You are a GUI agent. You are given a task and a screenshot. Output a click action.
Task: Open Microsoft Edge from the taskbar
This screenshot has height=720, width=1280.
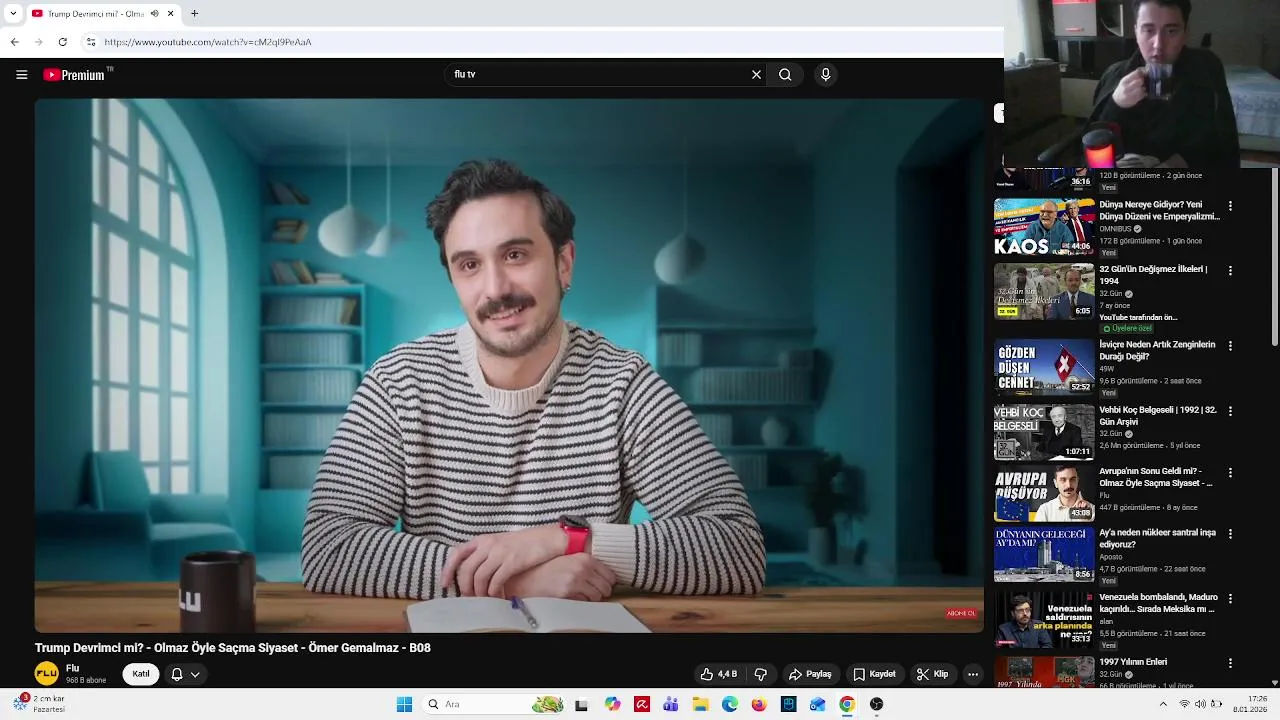pyautogui.click(x=730, y=704)
